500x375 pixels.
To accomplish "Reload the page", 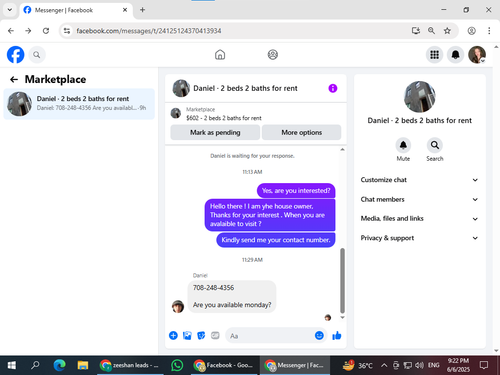I will (46, 31).
